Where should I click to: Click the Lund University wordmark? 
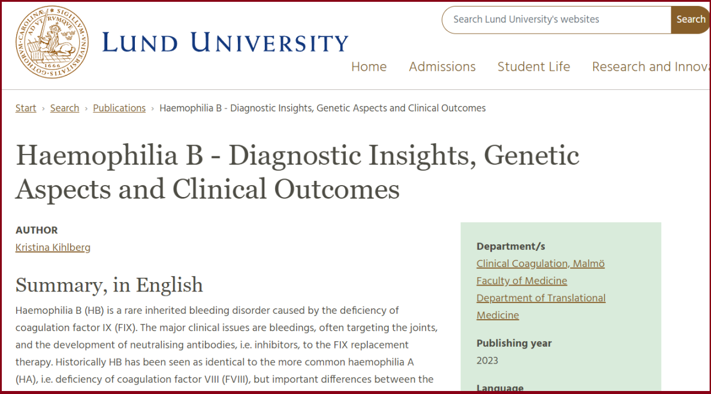pyautogui.click(x=225, y=43)
